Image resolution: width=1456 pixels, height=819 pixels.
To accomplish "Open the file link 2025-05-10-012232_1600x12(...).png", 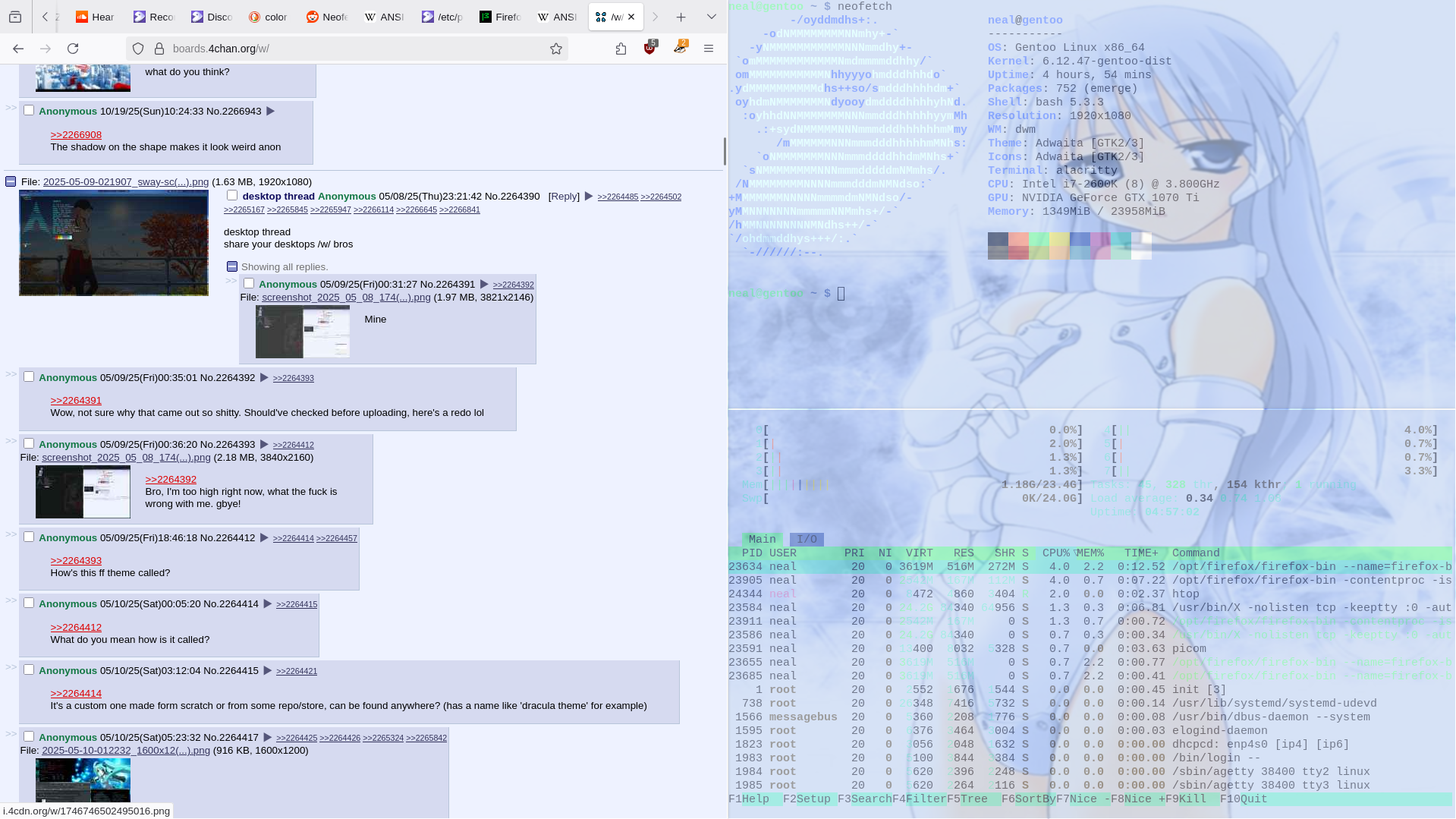I will pos(126,751).
